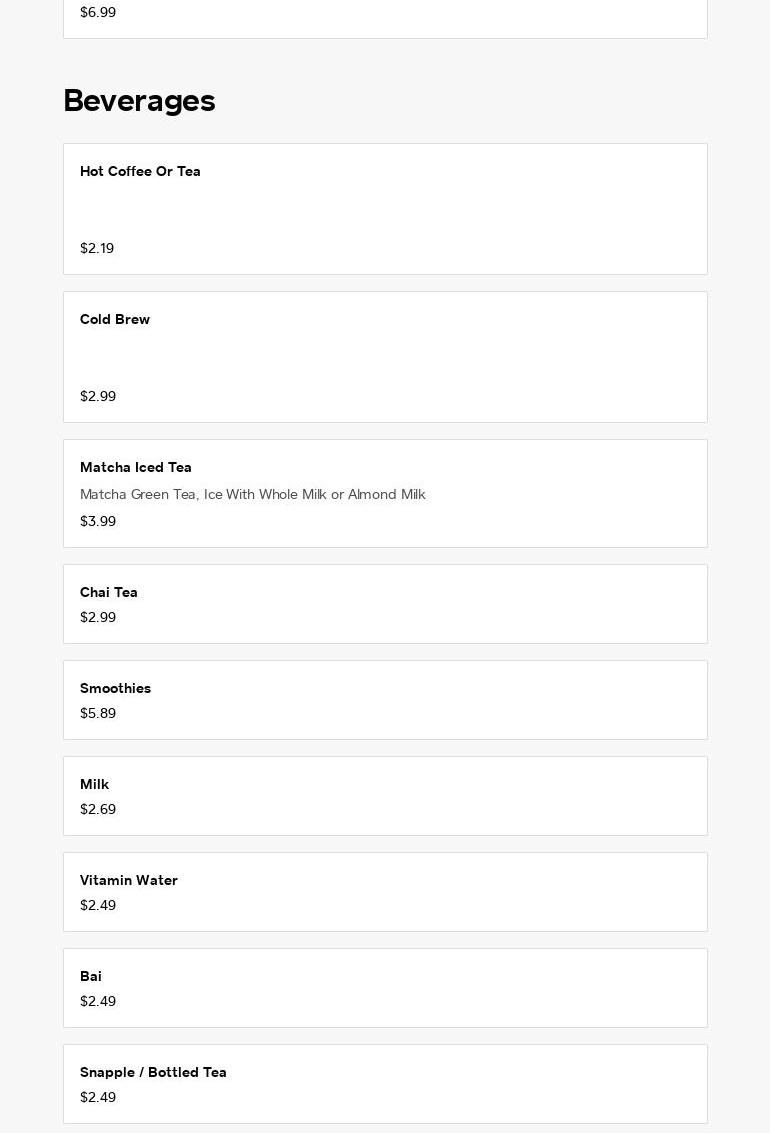Click the $2.19 Hot Coffee price
The height and width of the screenshot is (1133, 770).
point(97,249)
